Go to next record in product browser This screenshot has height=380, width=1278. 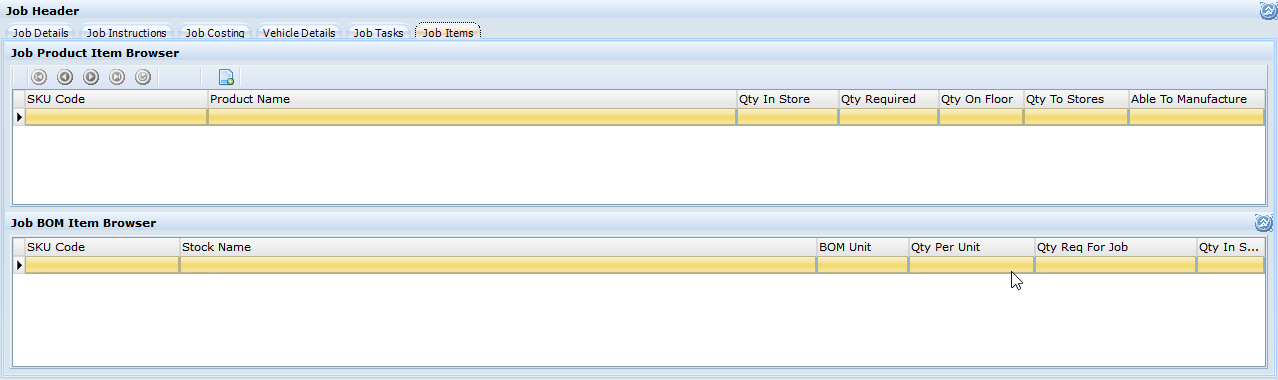pyautogui.click(x=91, y=77)
